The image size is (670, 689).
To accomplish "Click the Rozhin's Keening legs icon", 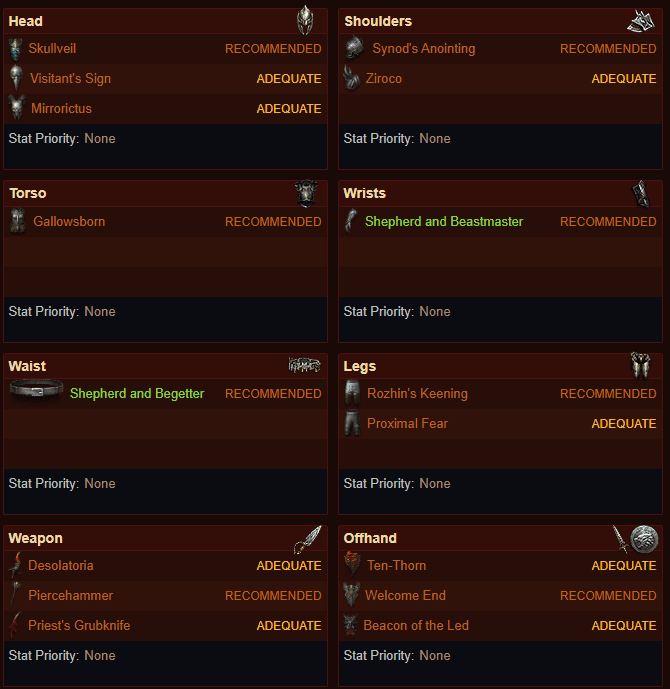I will (352, 393).
